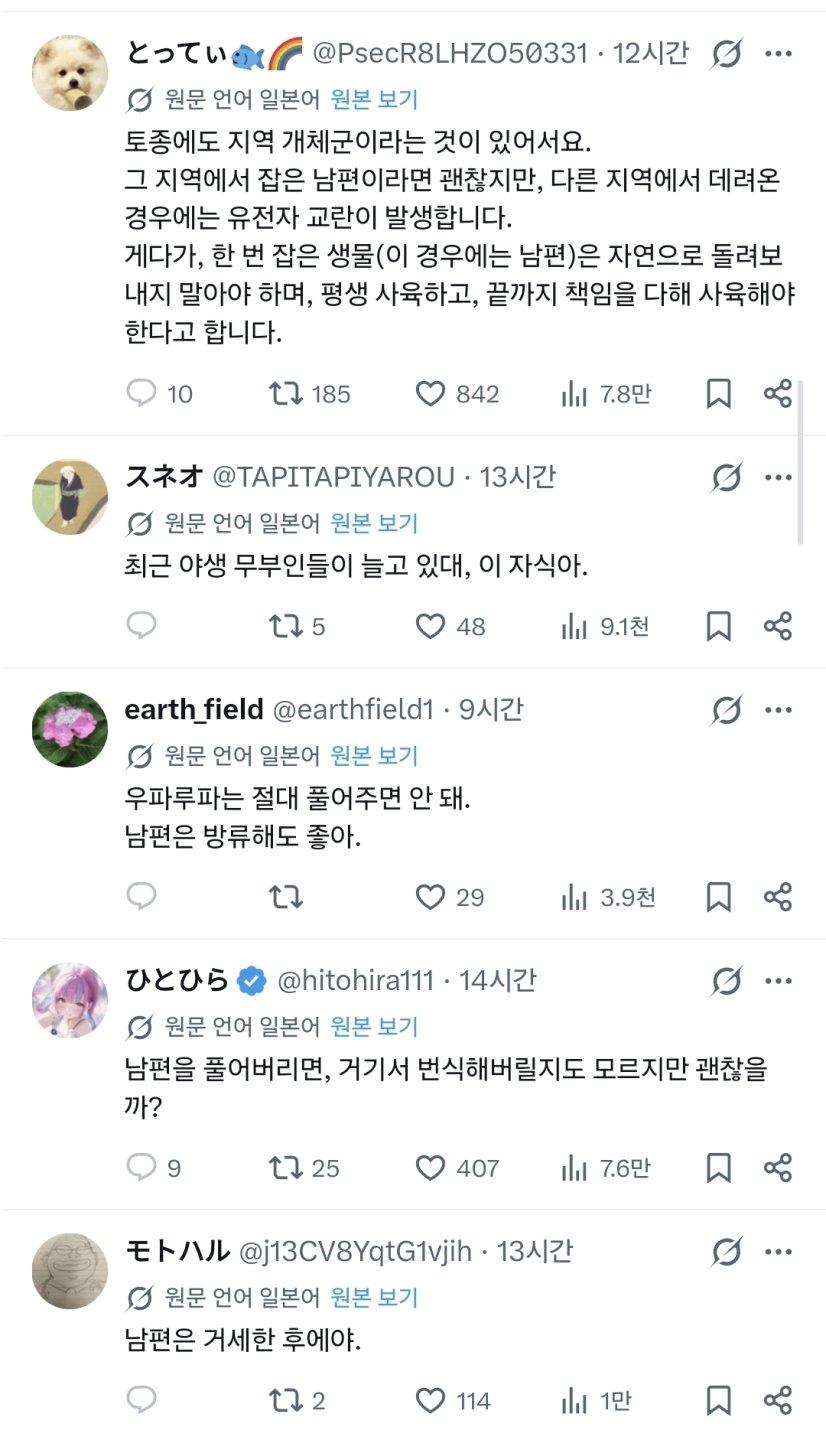Like the tweet by @PsecR8LHZO50331
This screenshot has height=1440, width=826.
click(457, 394)
